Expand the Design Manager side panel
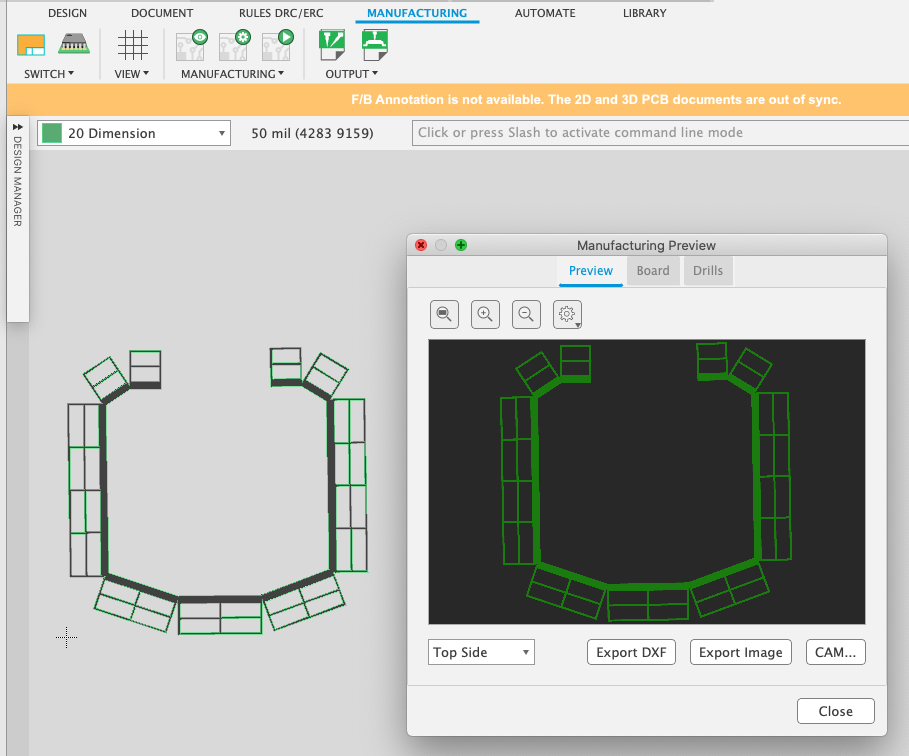The height and width of the screenshot is (756, 909). [17, 127]
